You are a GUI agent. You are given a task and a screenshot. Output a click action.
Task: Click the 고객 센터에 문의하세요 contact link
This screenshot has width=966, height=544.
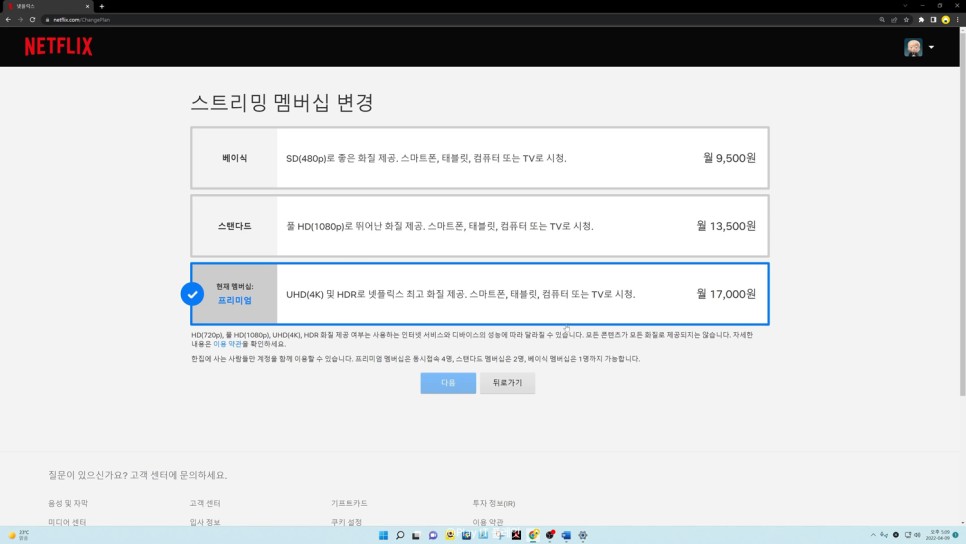pos(178,475)
